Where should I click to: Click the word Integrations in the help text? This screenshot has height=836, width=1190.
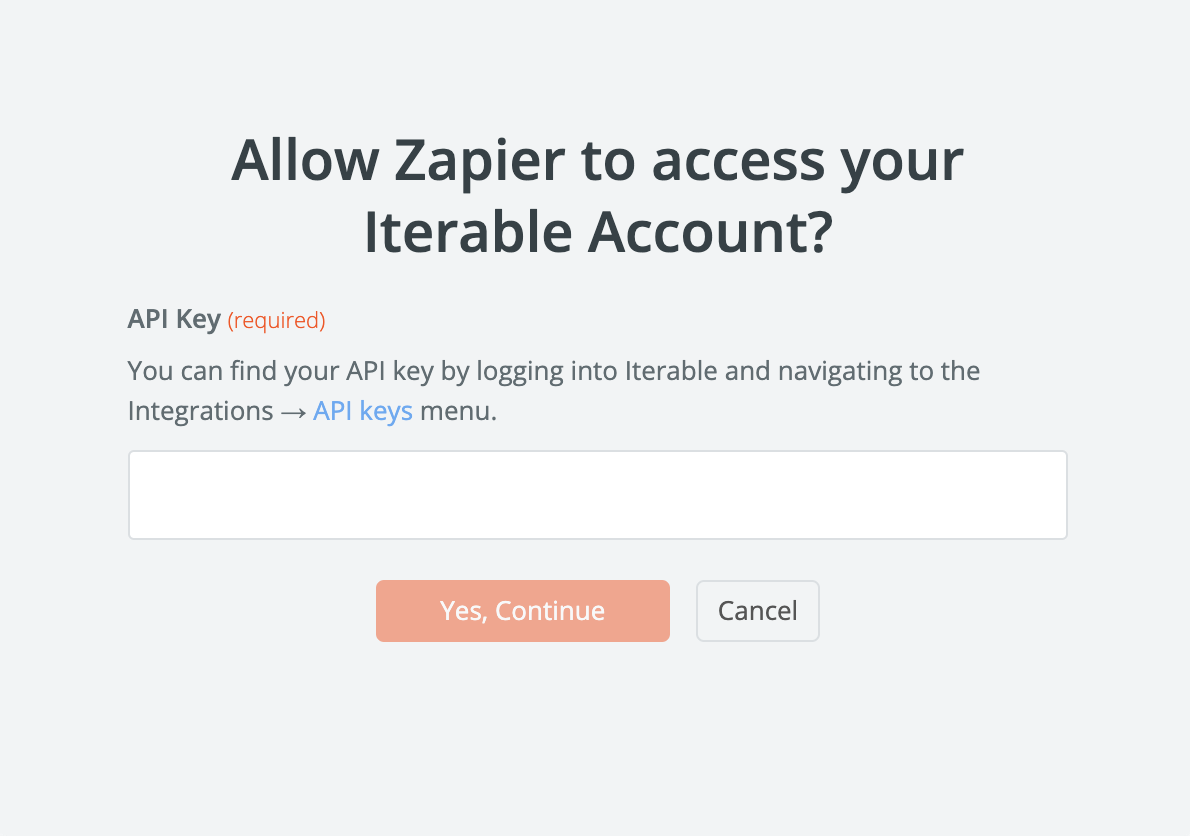click(200, 411)
